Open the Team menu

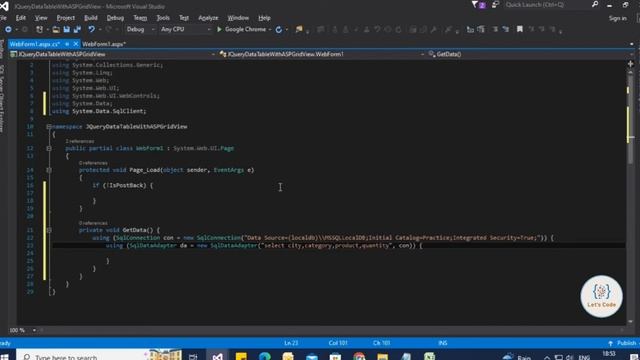pos(140,18)
